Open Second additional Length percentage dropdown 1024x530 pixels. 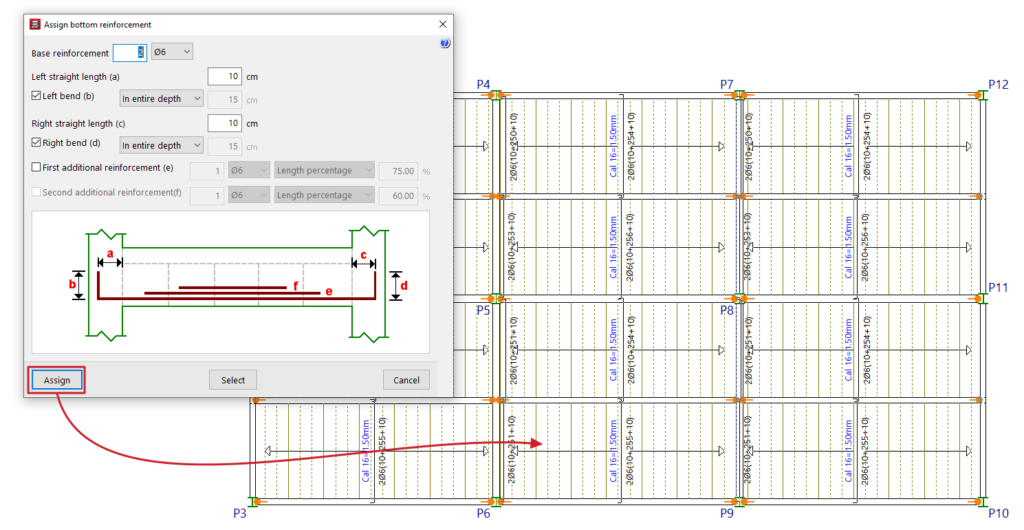tap(325, 195)
